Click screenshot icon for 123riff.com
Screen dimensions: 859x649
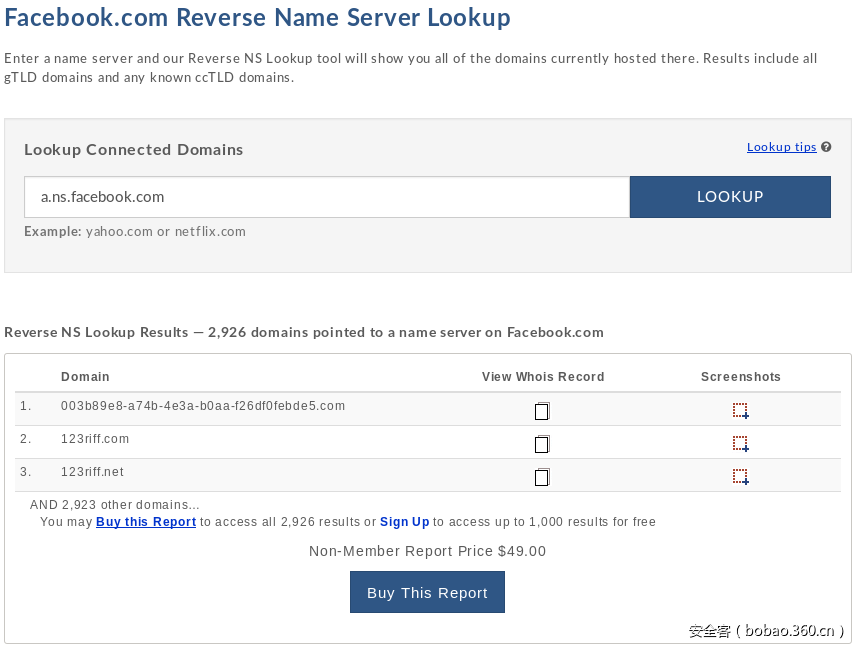[x=740, y=443]
